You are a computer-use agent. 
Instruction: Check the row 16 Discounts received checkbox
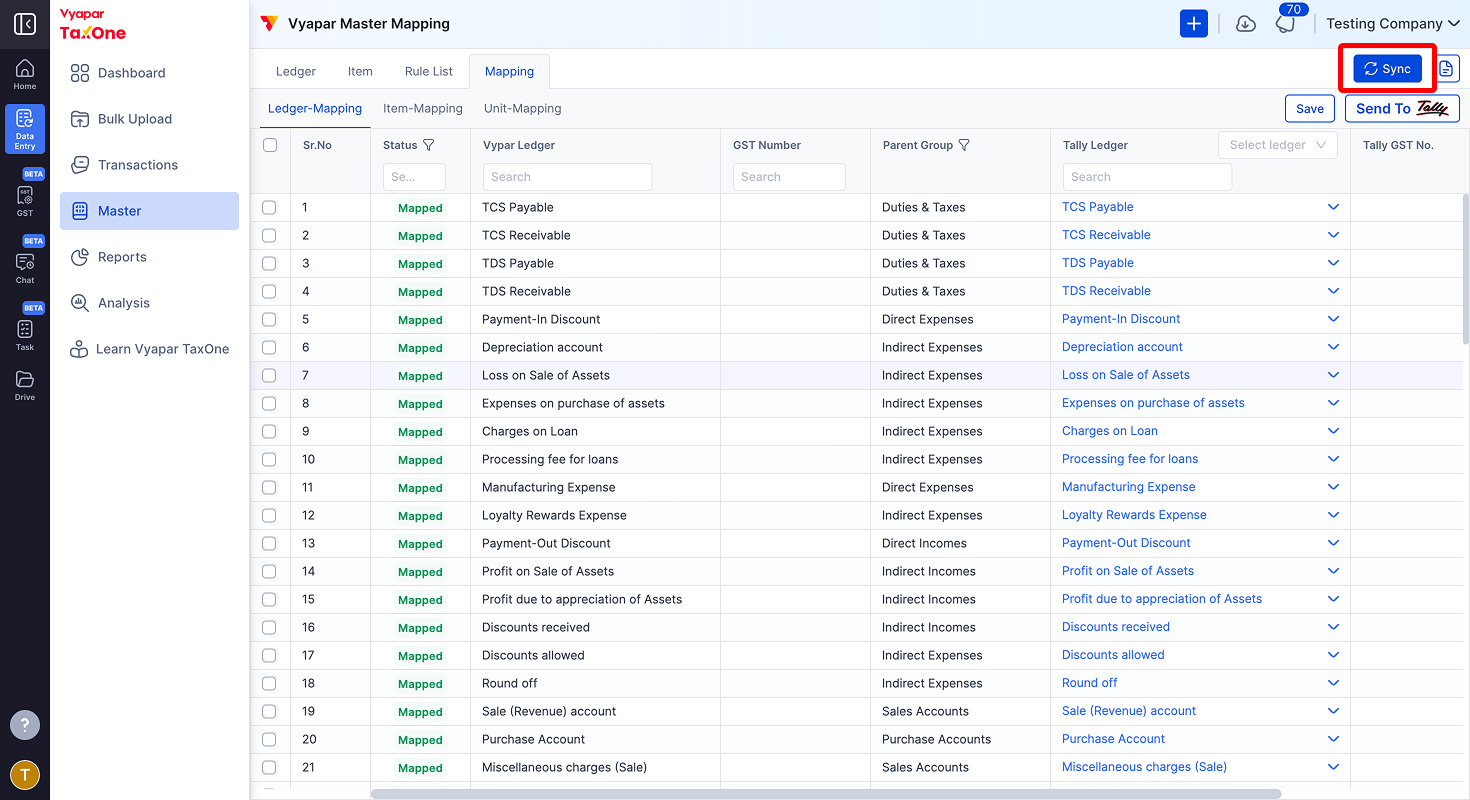269,627
